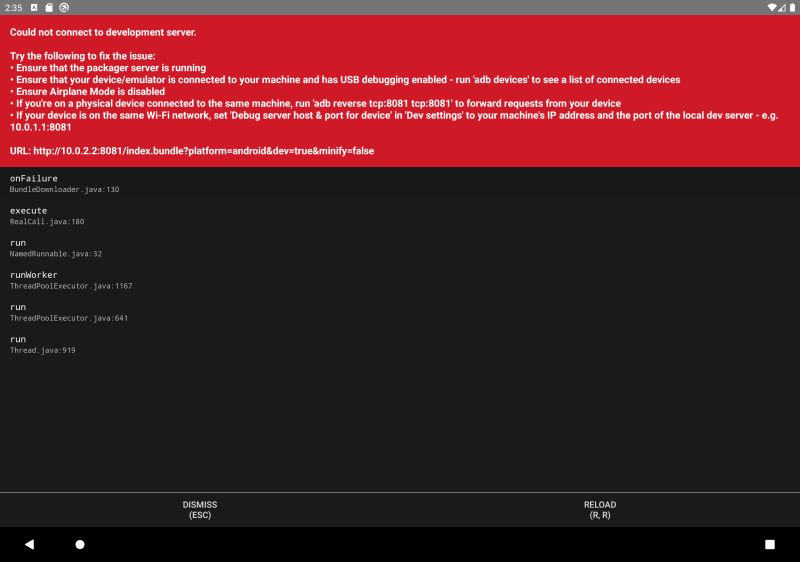Screen dimensions: 800x562
Task: Click the bundle URL line in error banner
Action: 192,151
